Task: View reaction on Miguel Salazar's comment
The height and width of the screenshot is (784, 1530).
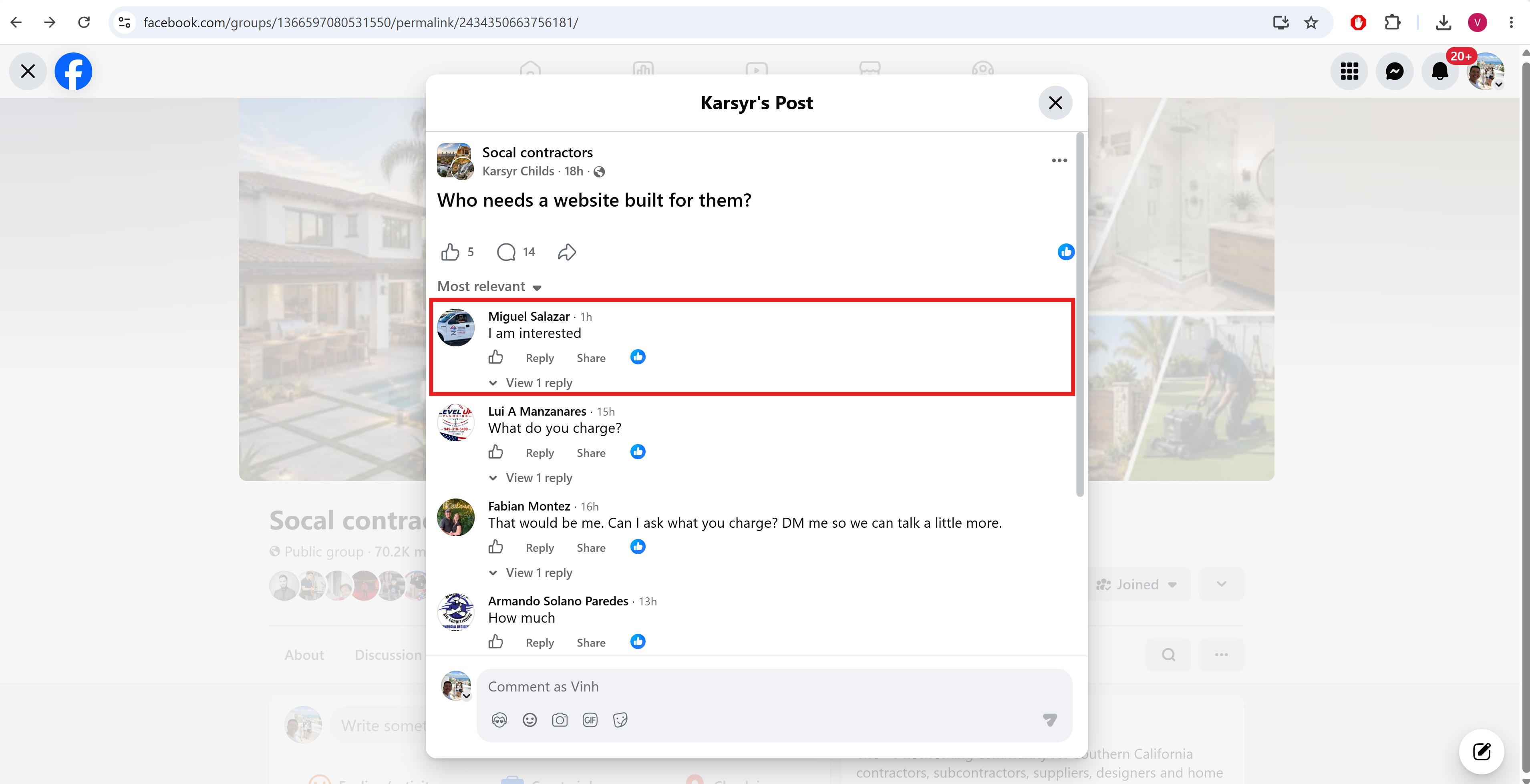Action: [638, 357]
